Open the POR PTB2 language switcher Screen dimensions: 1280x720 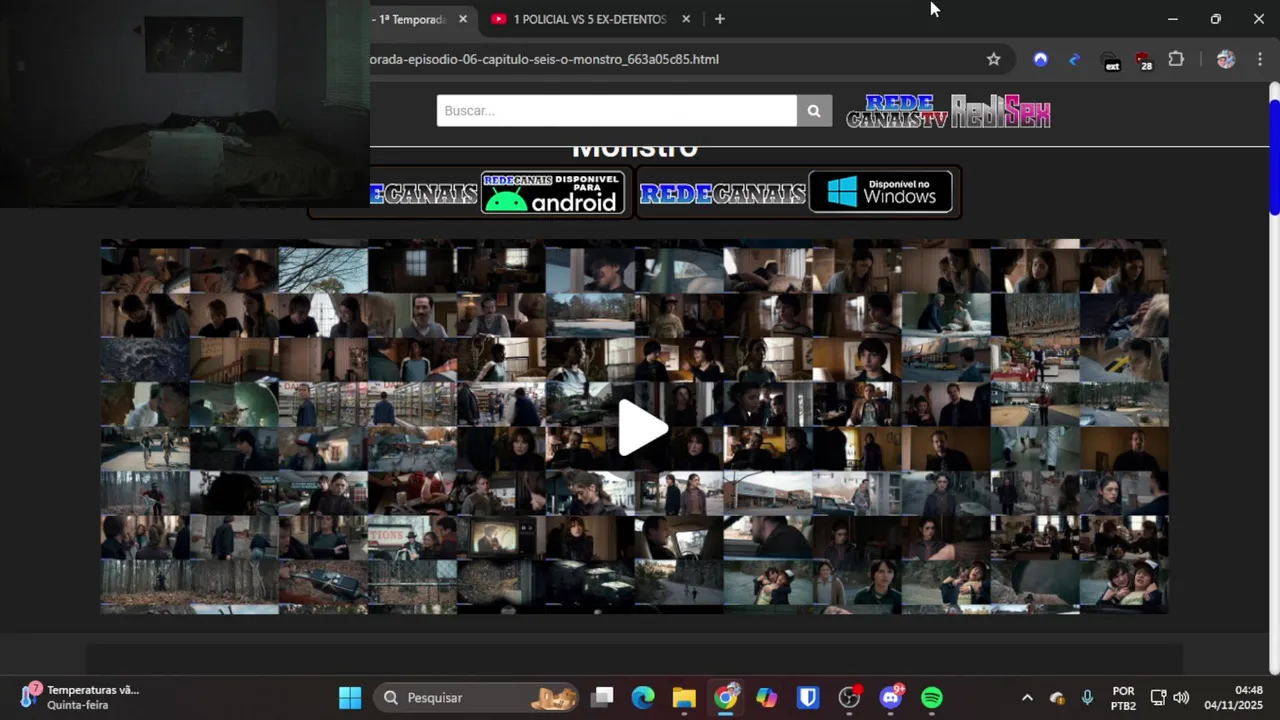tap(1123, 698)
